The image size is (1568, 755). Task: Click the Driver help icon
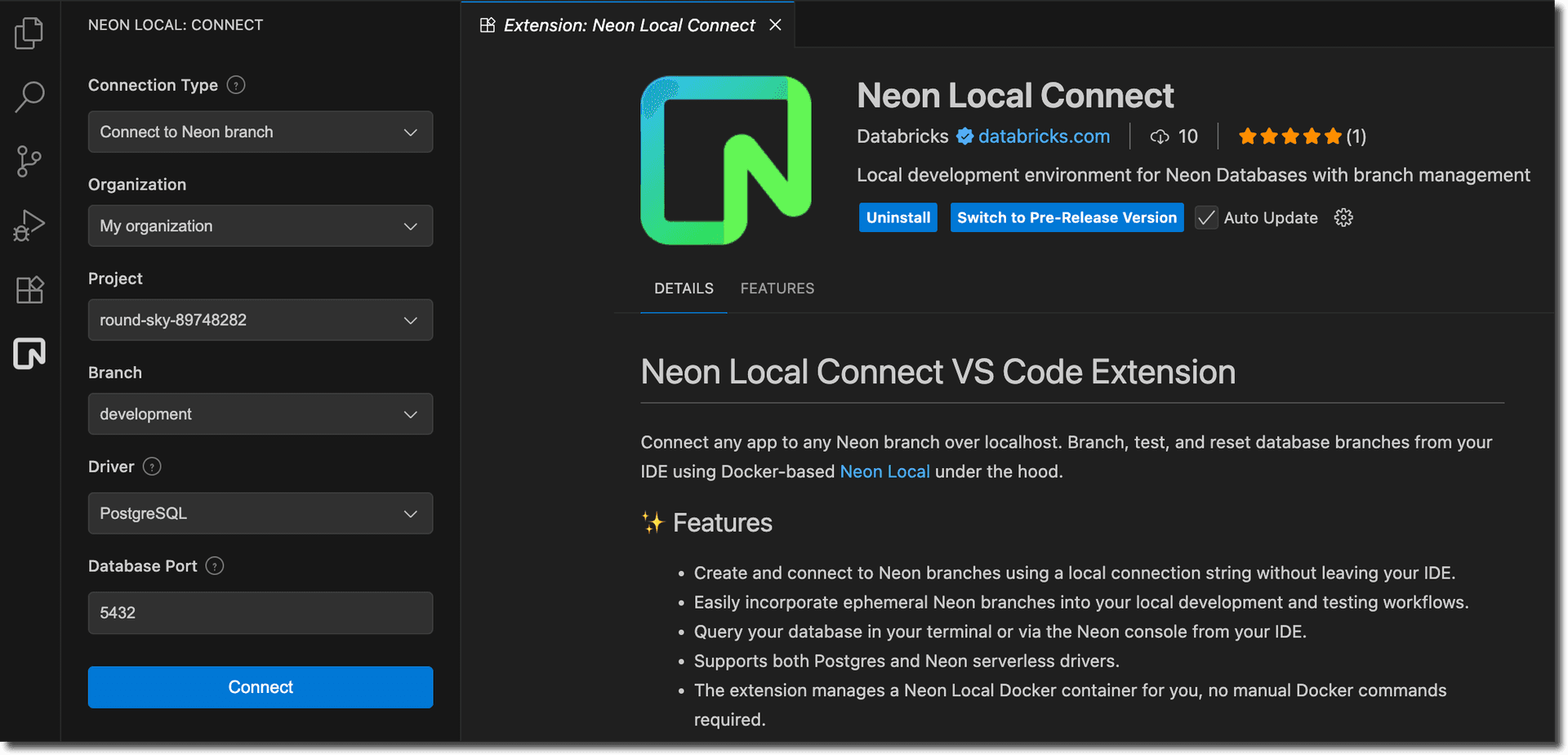pyautogui.click(x=152, y=467)
